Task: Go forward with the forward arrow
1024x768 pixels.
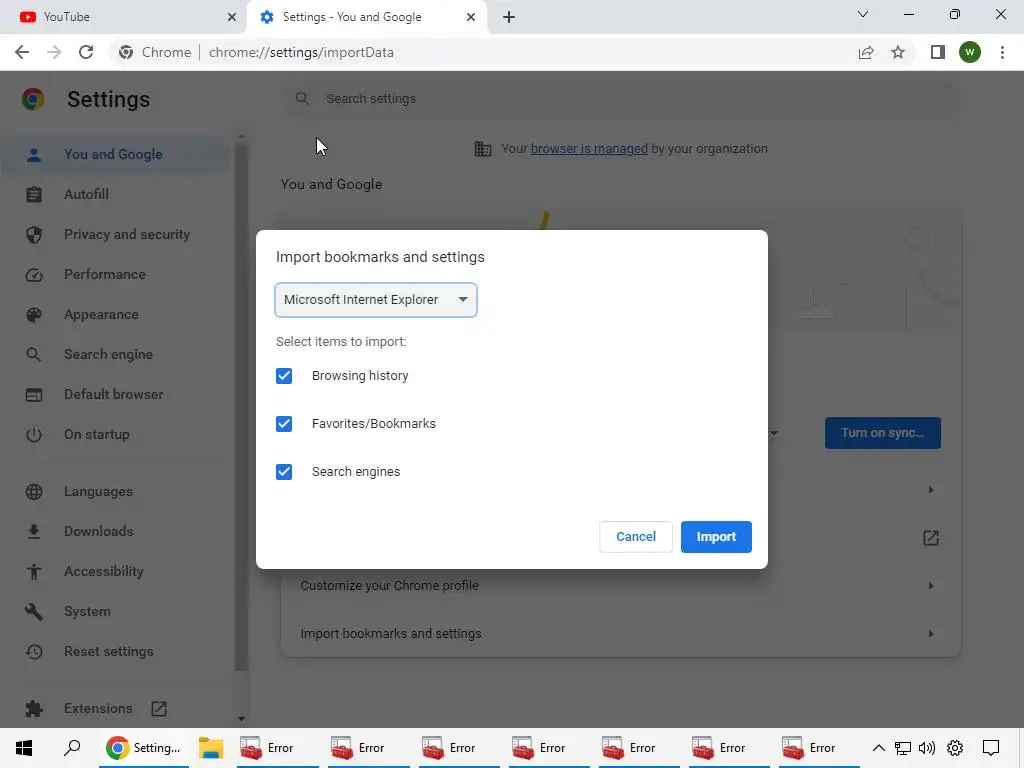Action: (x=54, y=52)
